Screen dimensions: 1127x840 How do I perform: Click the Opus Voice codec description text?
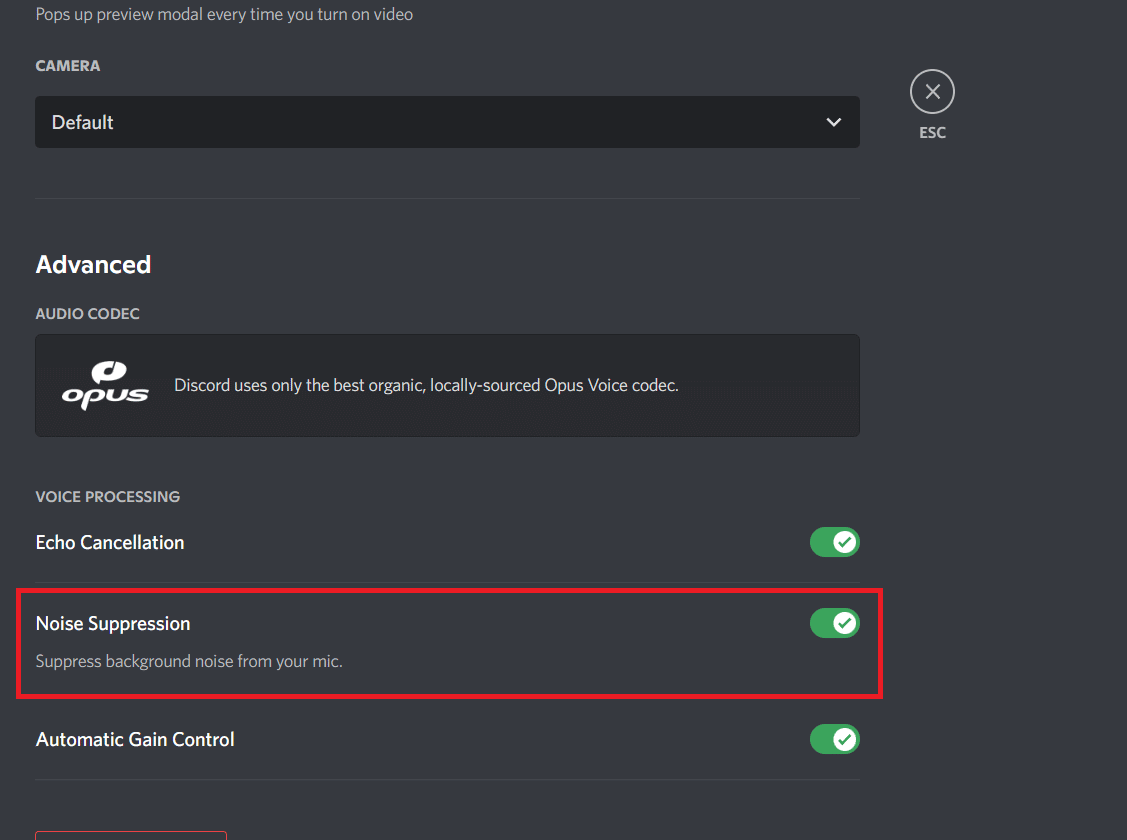pyautogui.click(x=426, y=385)
